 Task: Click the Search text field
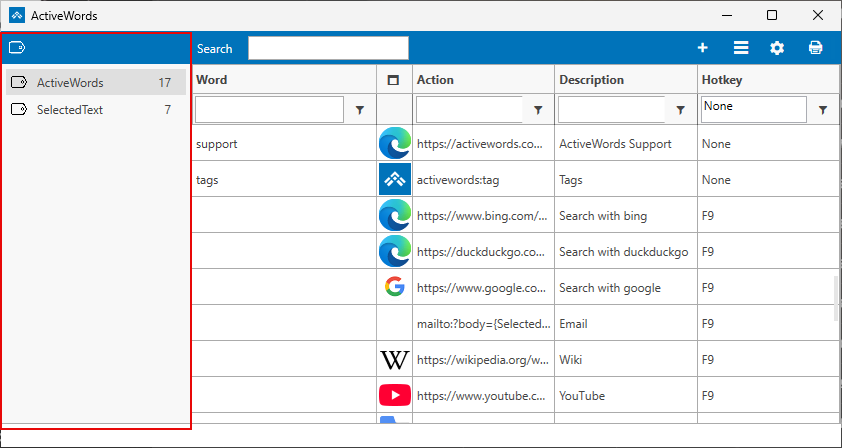328,48
